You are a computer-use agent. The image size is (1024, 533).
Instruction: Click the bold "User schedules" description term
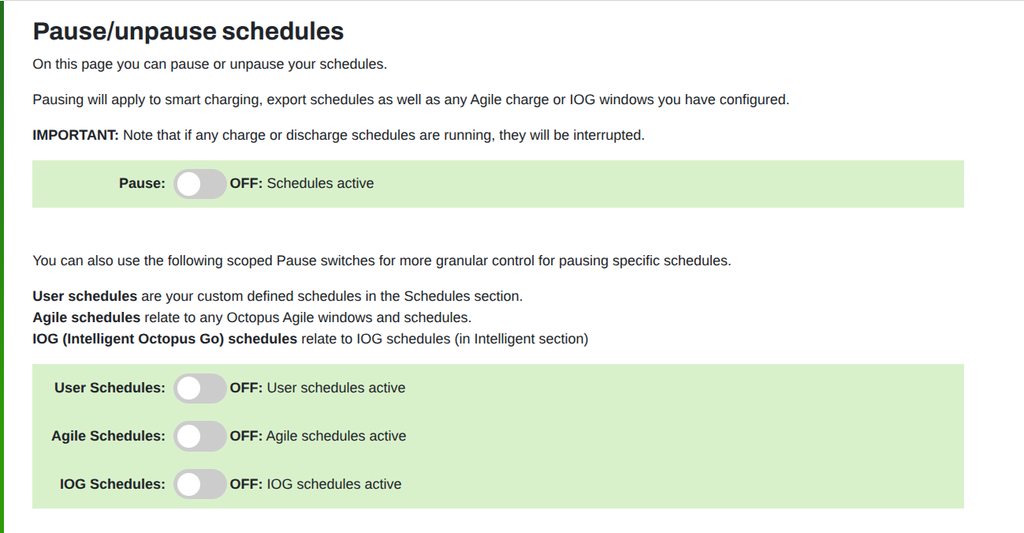85,296
